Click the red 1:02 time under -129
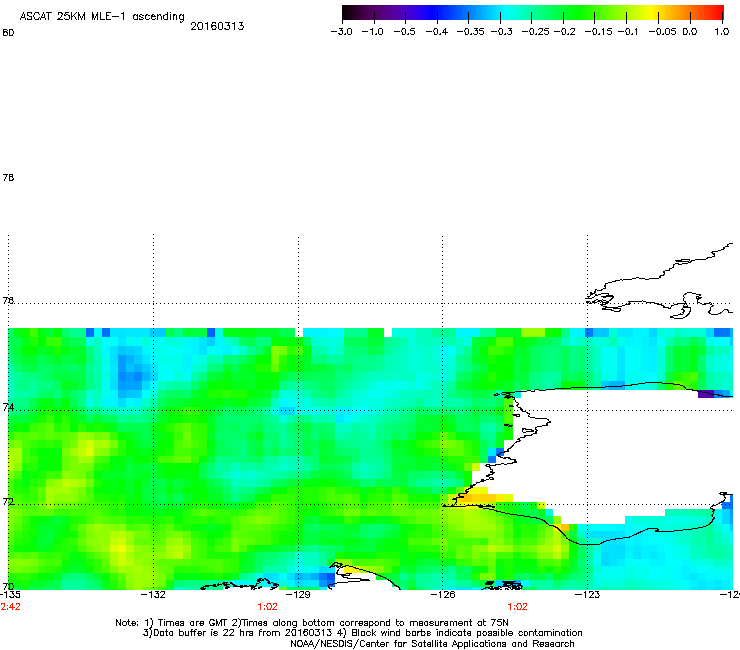Image resolution: width=740 pixels, height=650 pixels. (x=267, y=607)
